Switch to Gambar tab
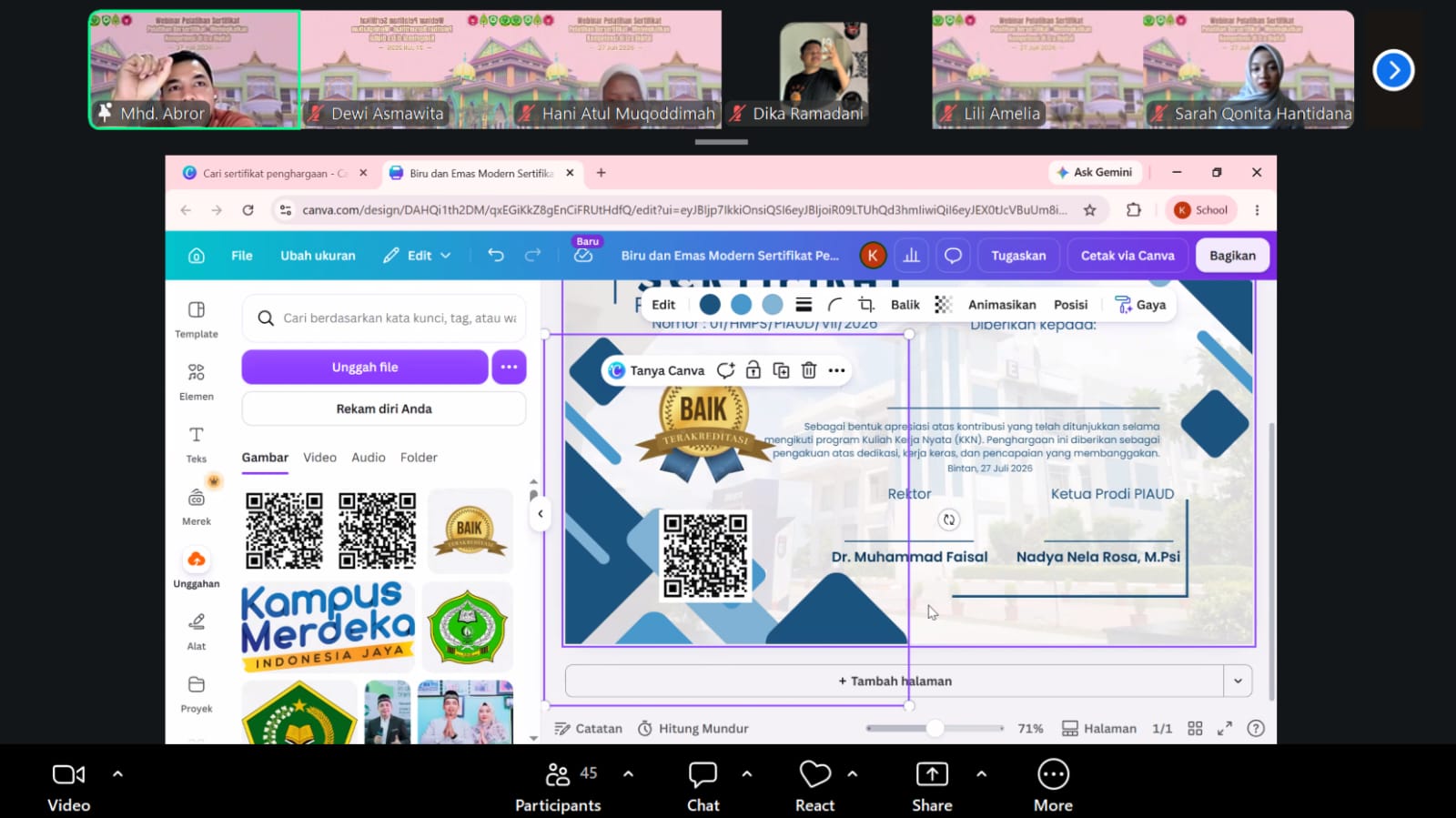Screen dimensions: 1456x818 tap(265, 458)
